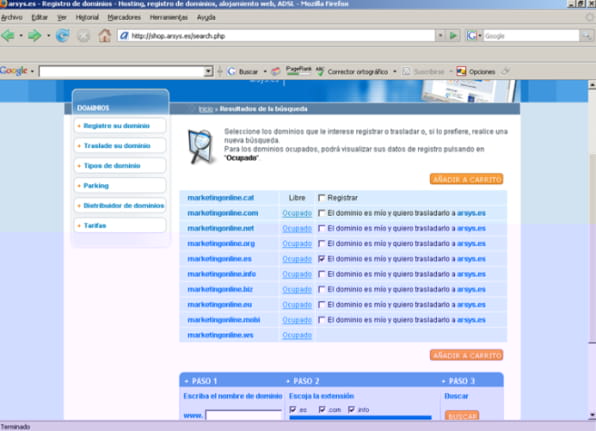Open the Home page icon

point(105,36)
